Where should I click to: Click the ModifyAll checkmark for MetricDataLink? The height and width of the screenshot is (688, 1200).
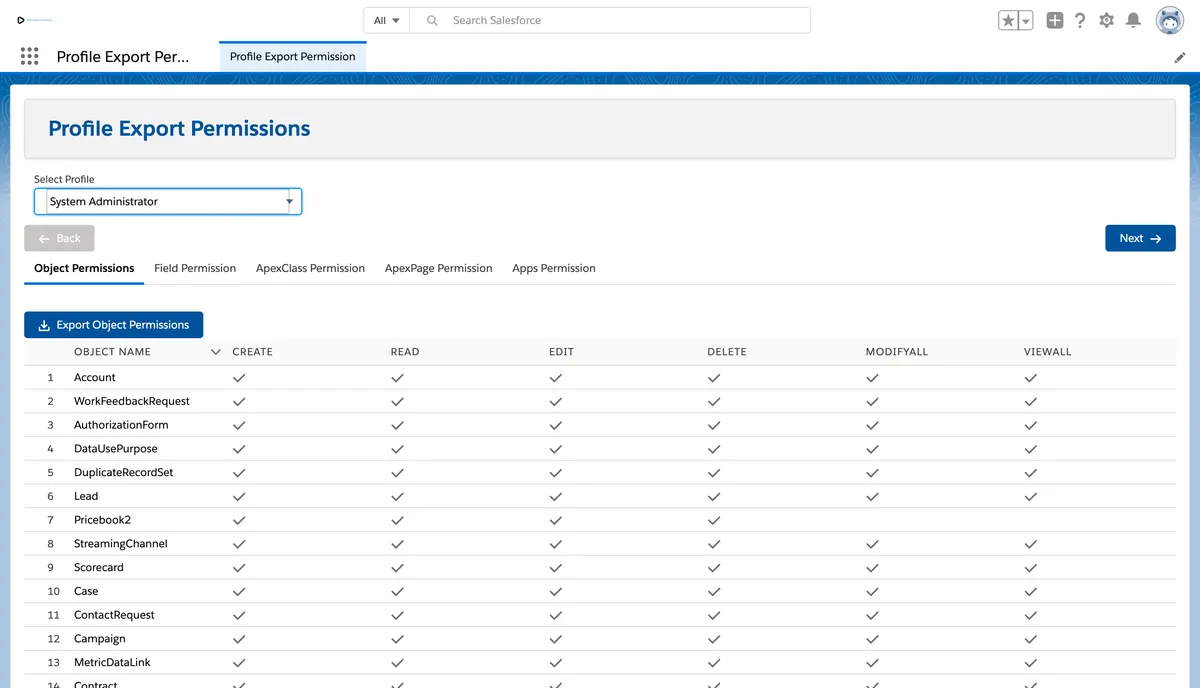coord(873,663)
